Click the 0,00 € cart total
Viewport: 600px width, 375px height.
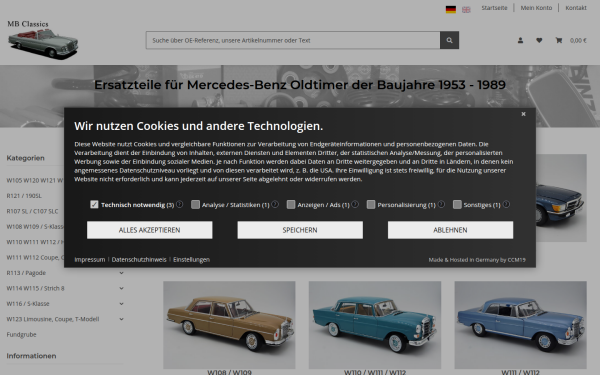[x=578, y=40]
